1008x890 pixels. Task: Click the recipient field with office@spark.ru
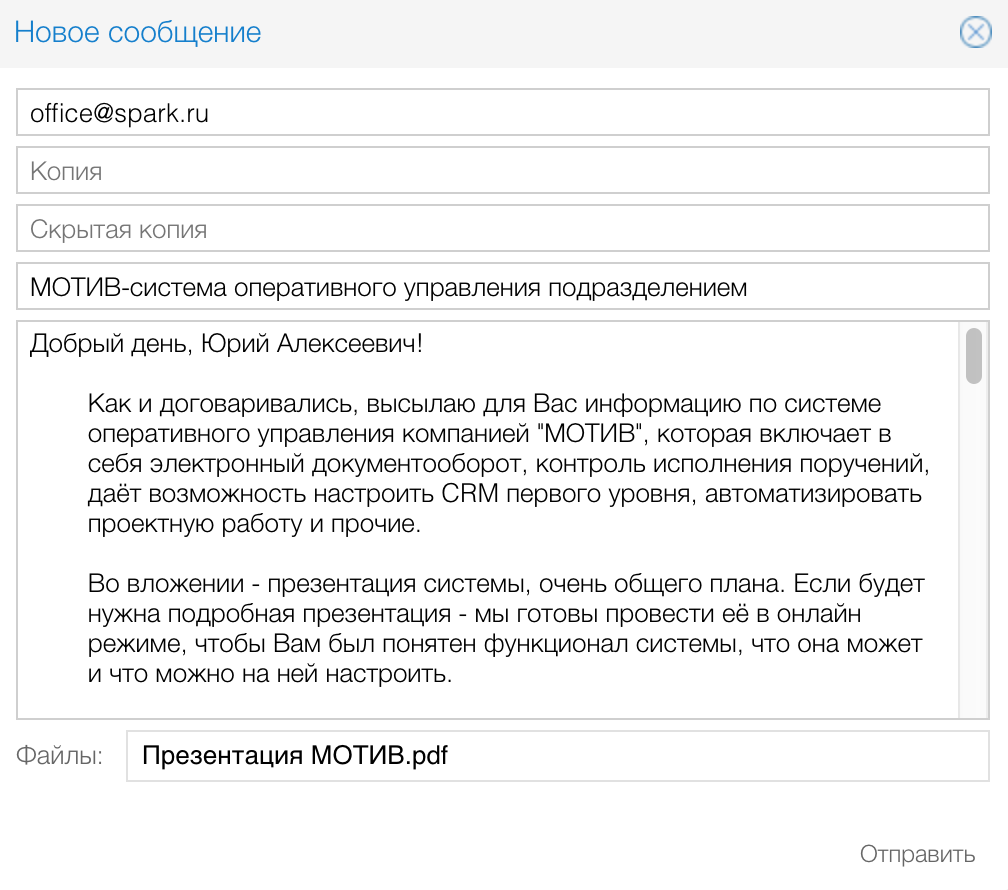click(502, 113)
